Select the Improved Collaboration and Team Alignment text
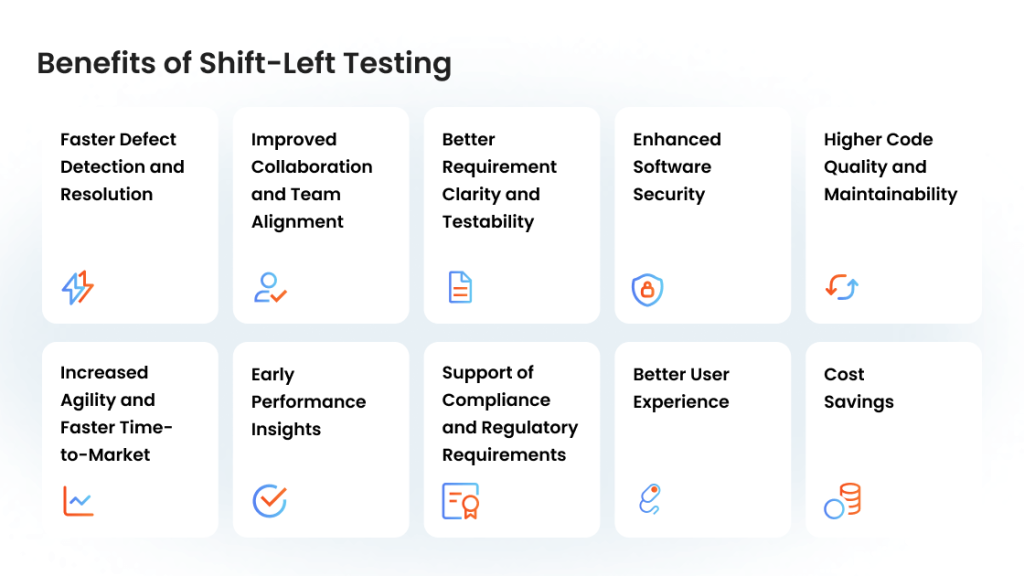Image resolution: width=1024 pixels, height=576 pixels. click(x=312, y=180)
